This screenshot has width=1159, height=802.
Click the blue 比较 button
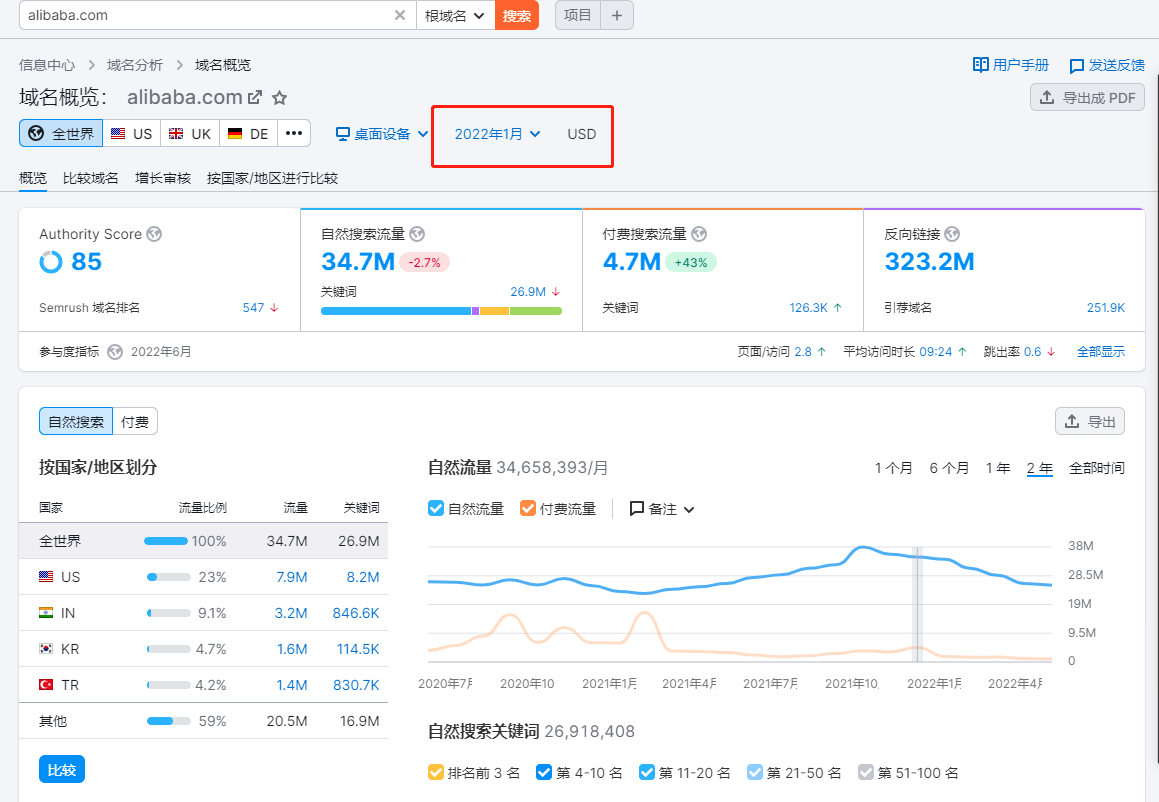[x=62, y=770]
